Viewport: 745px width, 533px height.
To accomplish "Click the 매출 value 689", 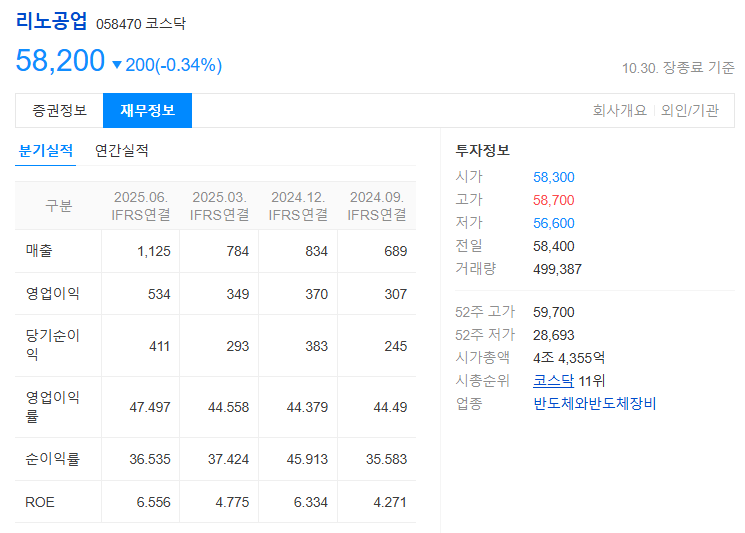I will [395, 251].
